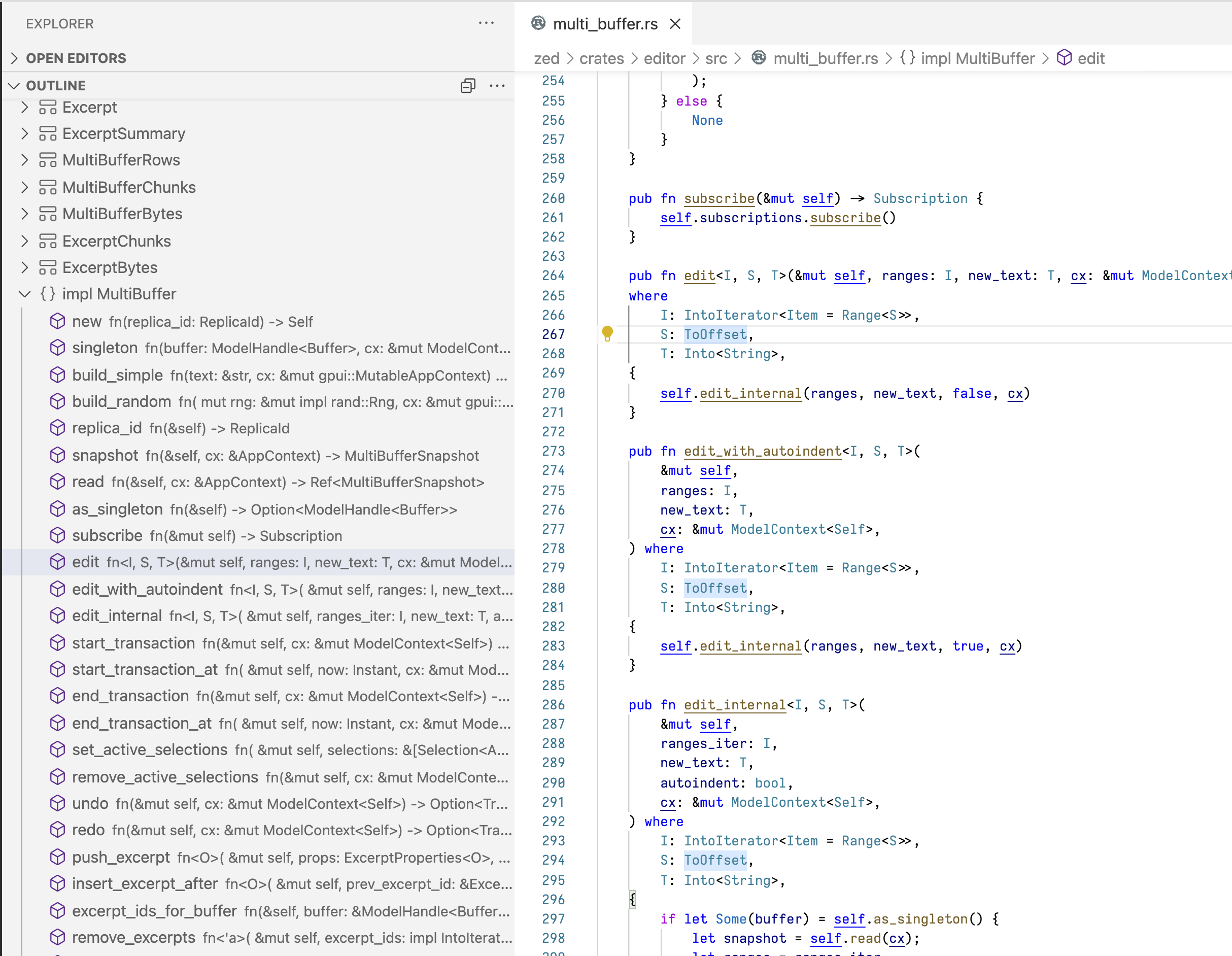Click the 'crates' breadcrumb segment

pyautogui.click(x=601, y=58)
